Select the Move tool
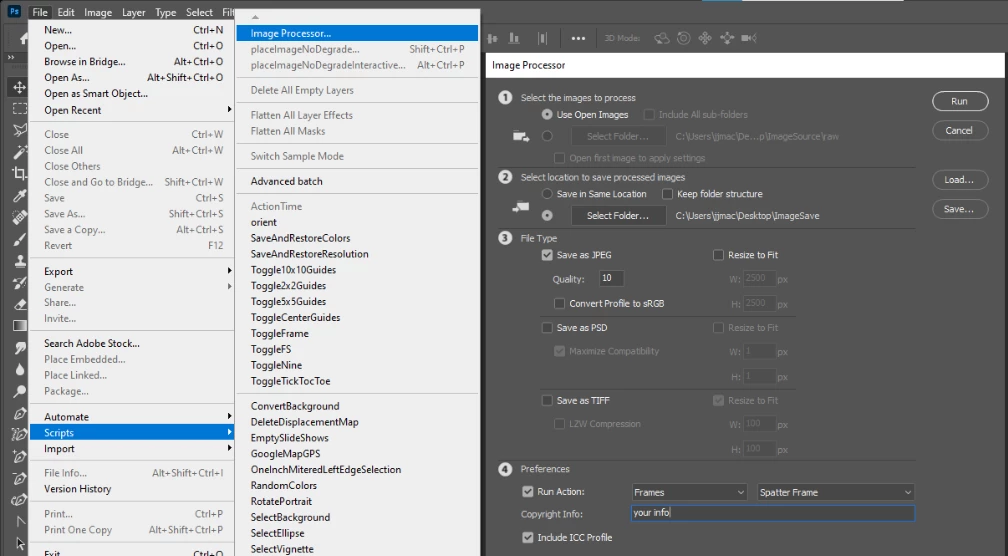The width and height of the screenshot is (1008, 556). pos(19,87)
